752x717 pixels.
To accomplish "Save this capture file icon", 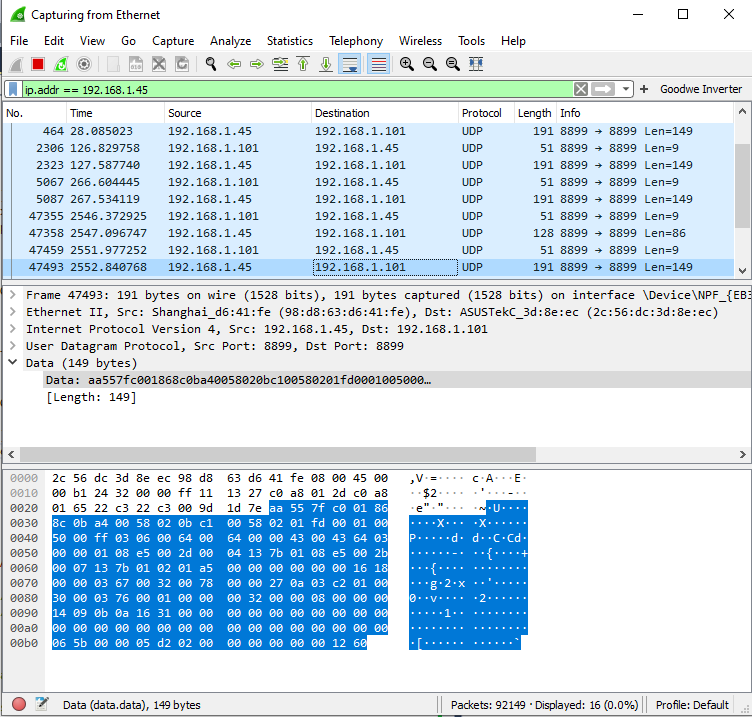I will (136, 64).
